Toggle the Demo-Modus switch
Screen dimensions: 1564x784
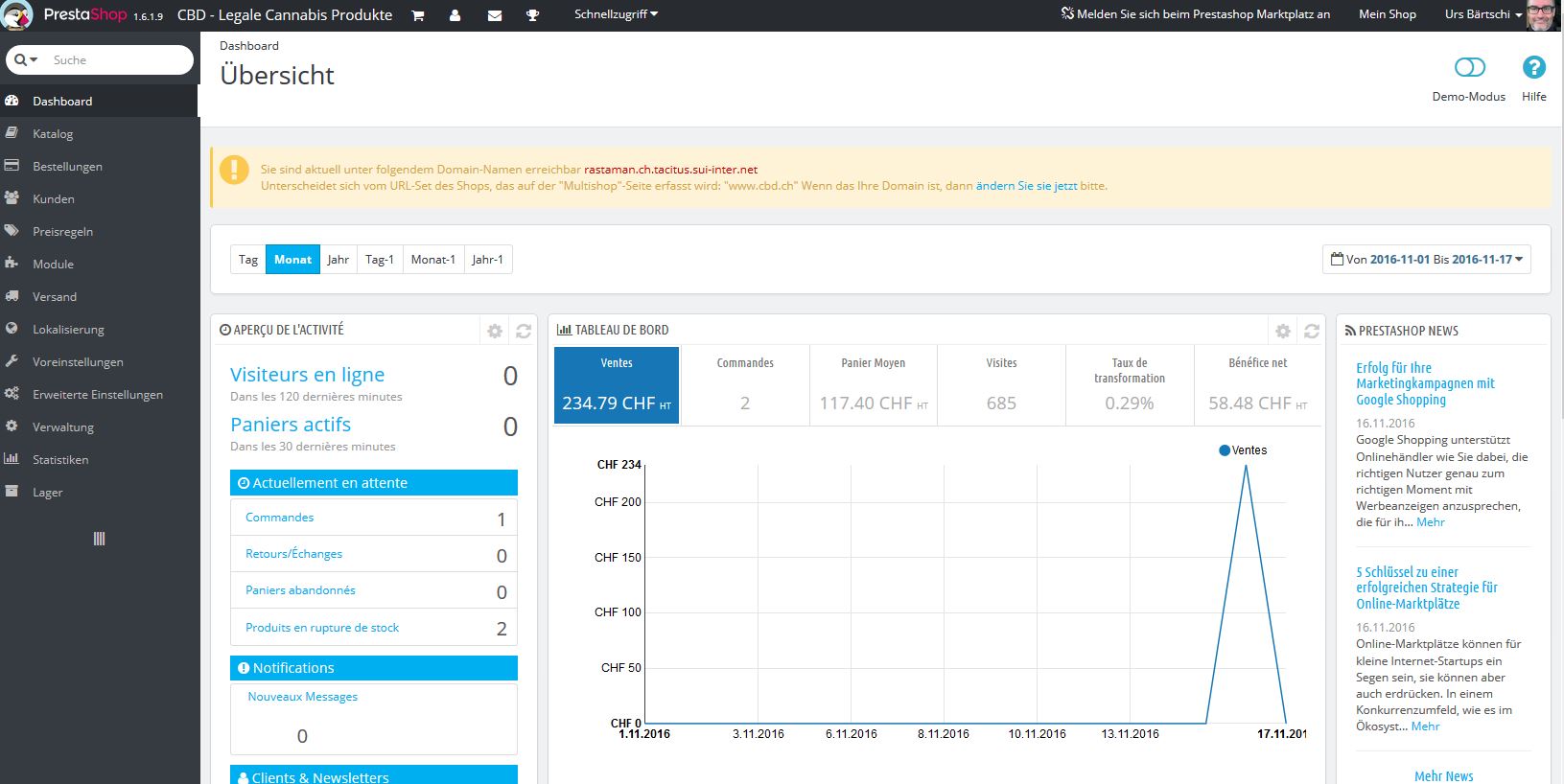coord(1469,67)
